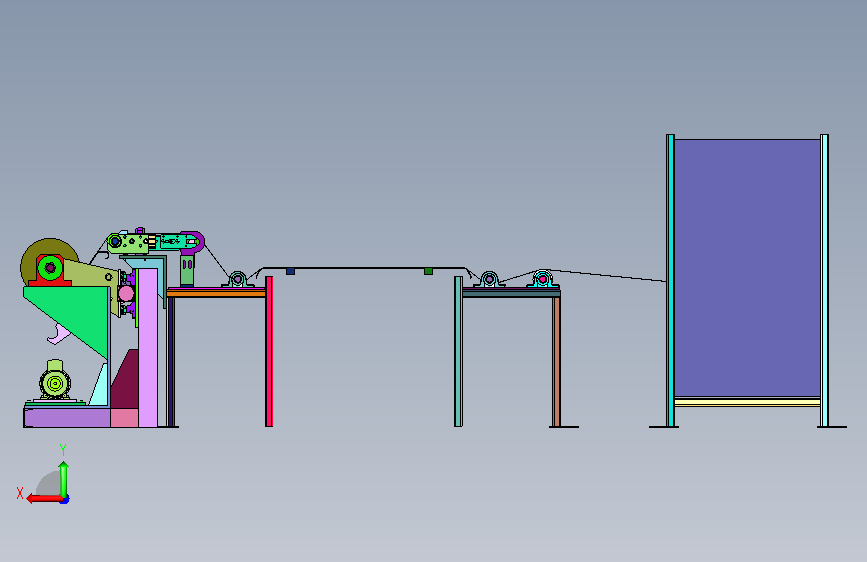Select the violet vertical column

(148, 347)
